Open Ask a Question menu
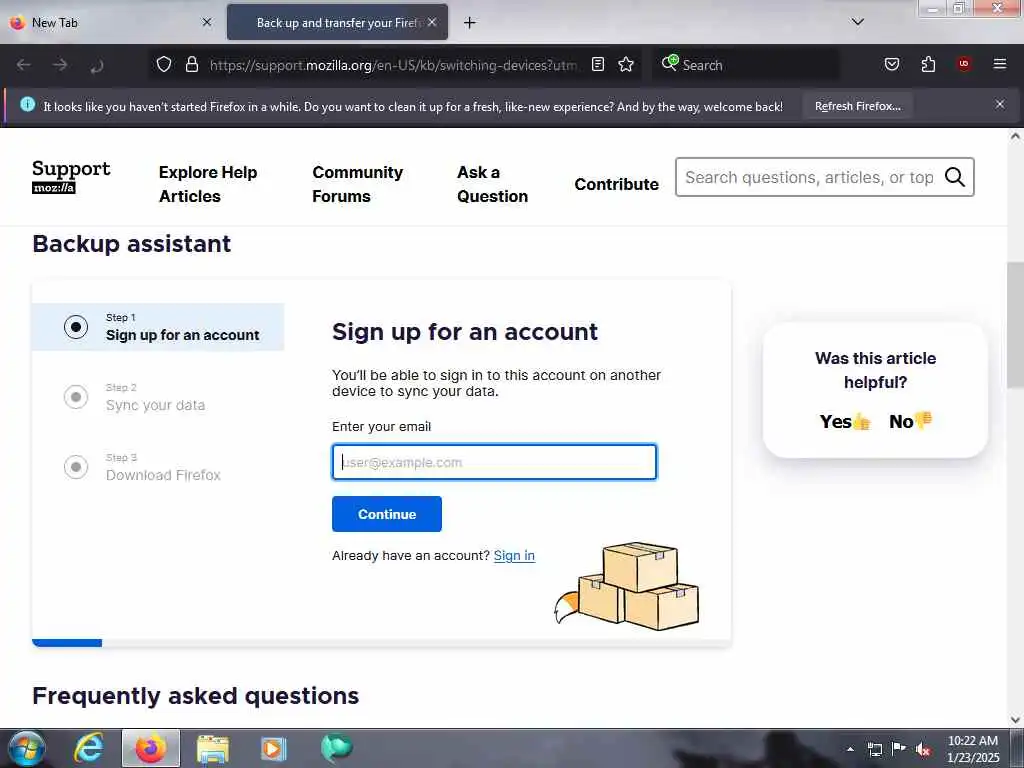Screen dimensions: 1024x768 click(492, 184)
